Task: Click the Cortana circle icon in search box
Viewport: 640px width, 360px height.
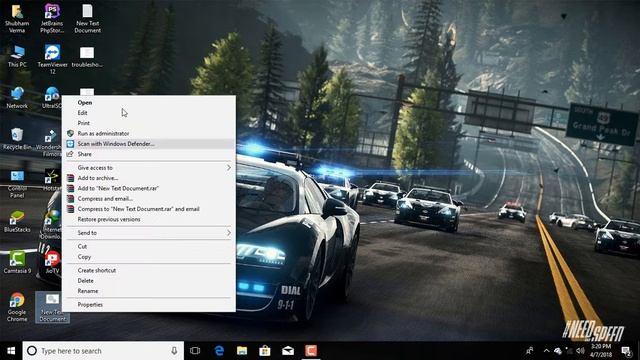Action: point(32,351)
